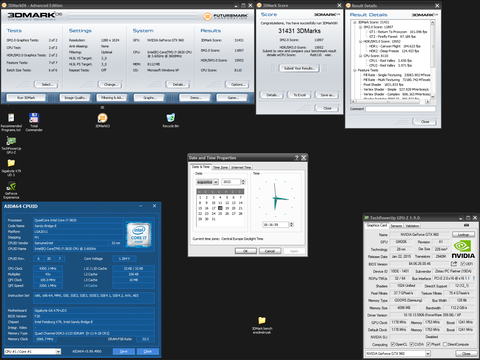Toggle the UEFI checkbox in GPU-Z
The height and width of the screenshot is (360, 480).
pyautogui.click(x=462, y=264)
